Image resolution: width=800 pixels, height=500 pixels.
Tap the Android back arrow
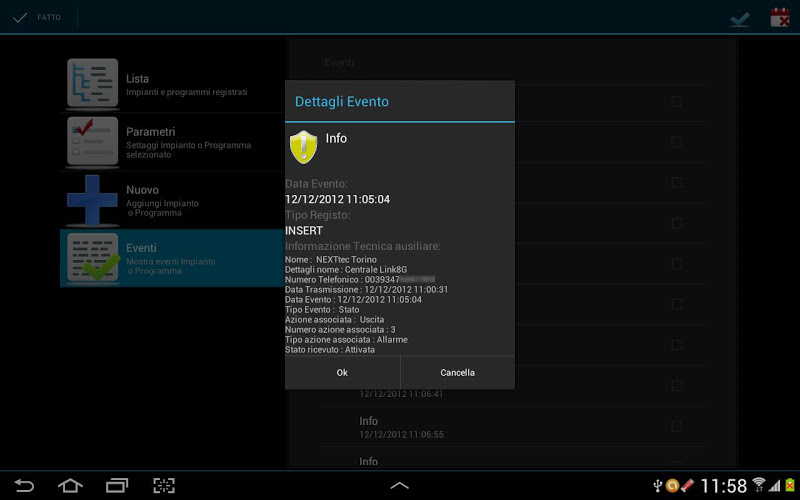point(23,485)
